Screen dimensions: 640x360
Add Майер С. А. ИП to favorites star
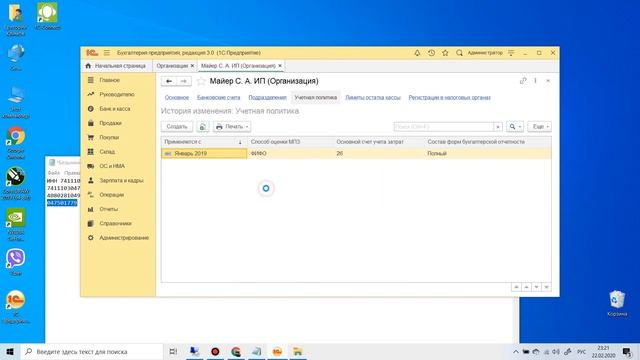point(201,81)
